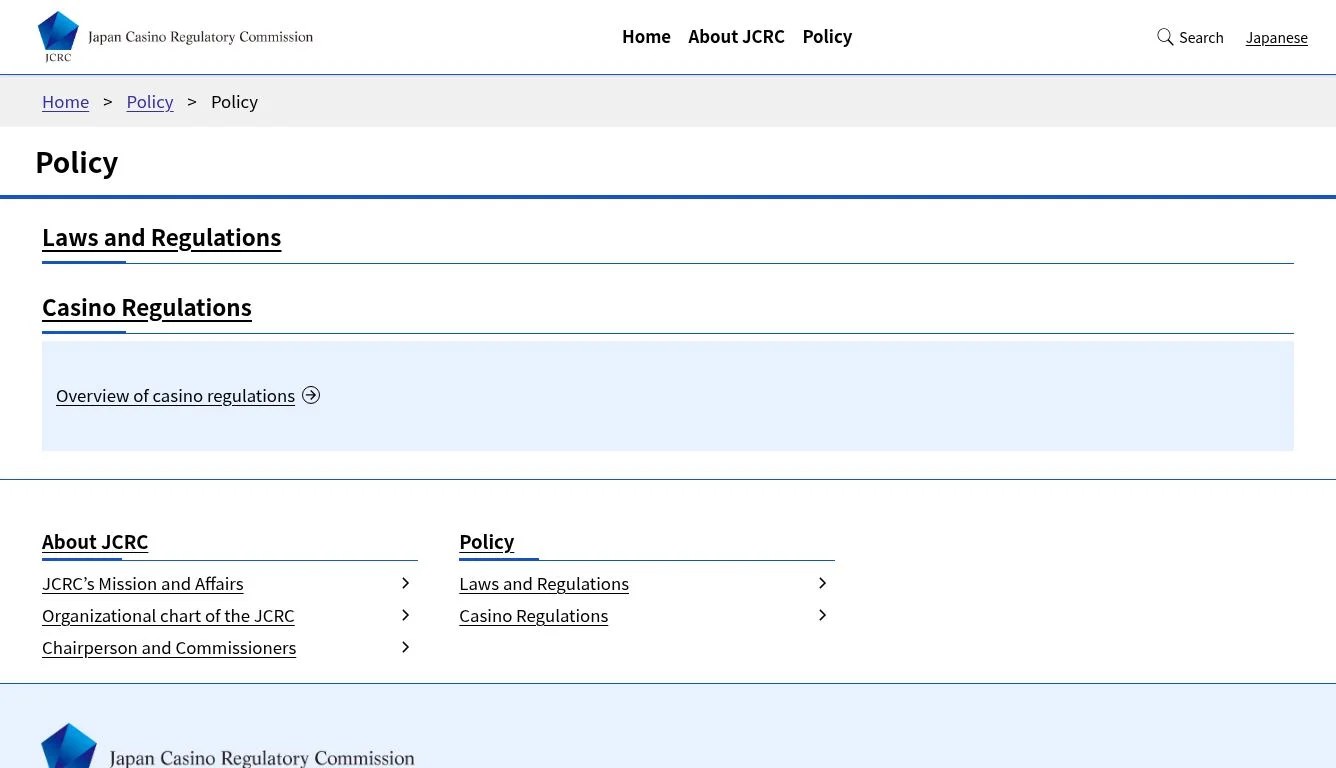Image resolution: width=1336 pixels, height=768 pixels.
Task: Click the chevron next to JCRC's Mission and Affairs
Action: [x=405, y=582]
